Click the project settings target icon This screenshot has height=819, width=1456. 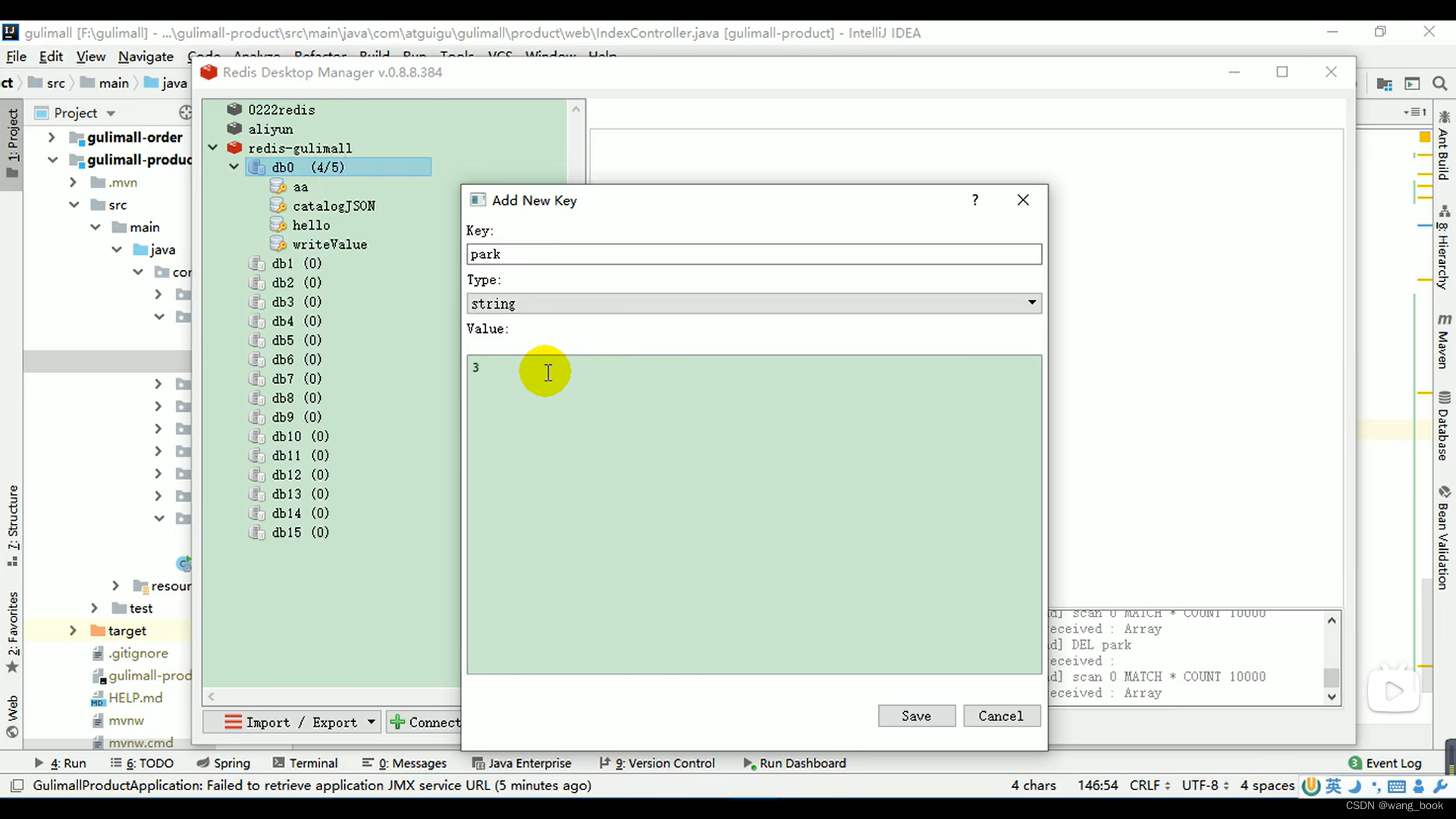coord(186,112)
